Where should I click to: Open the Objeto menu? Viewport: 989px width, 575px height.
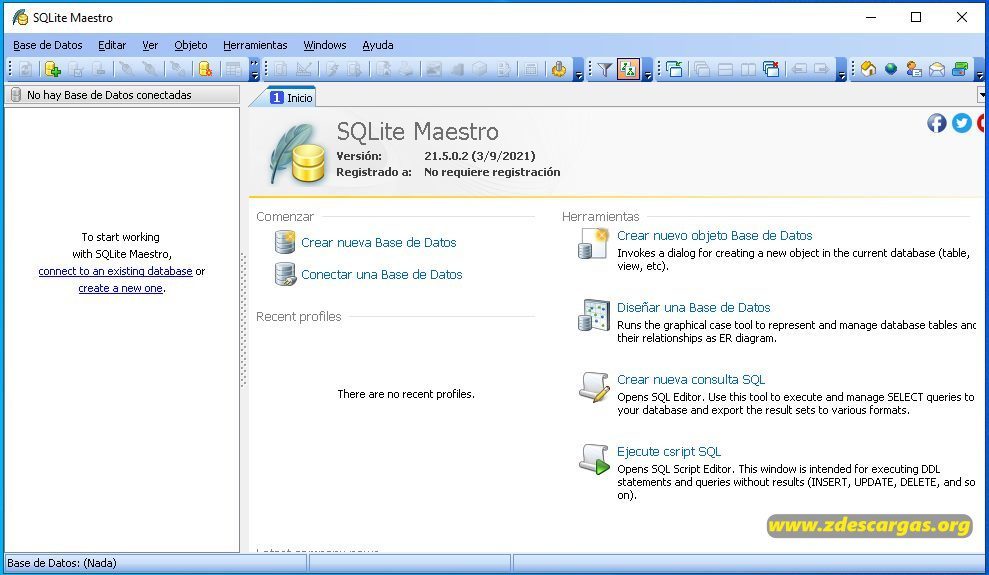pyautogui.click(x=191, y=45)
